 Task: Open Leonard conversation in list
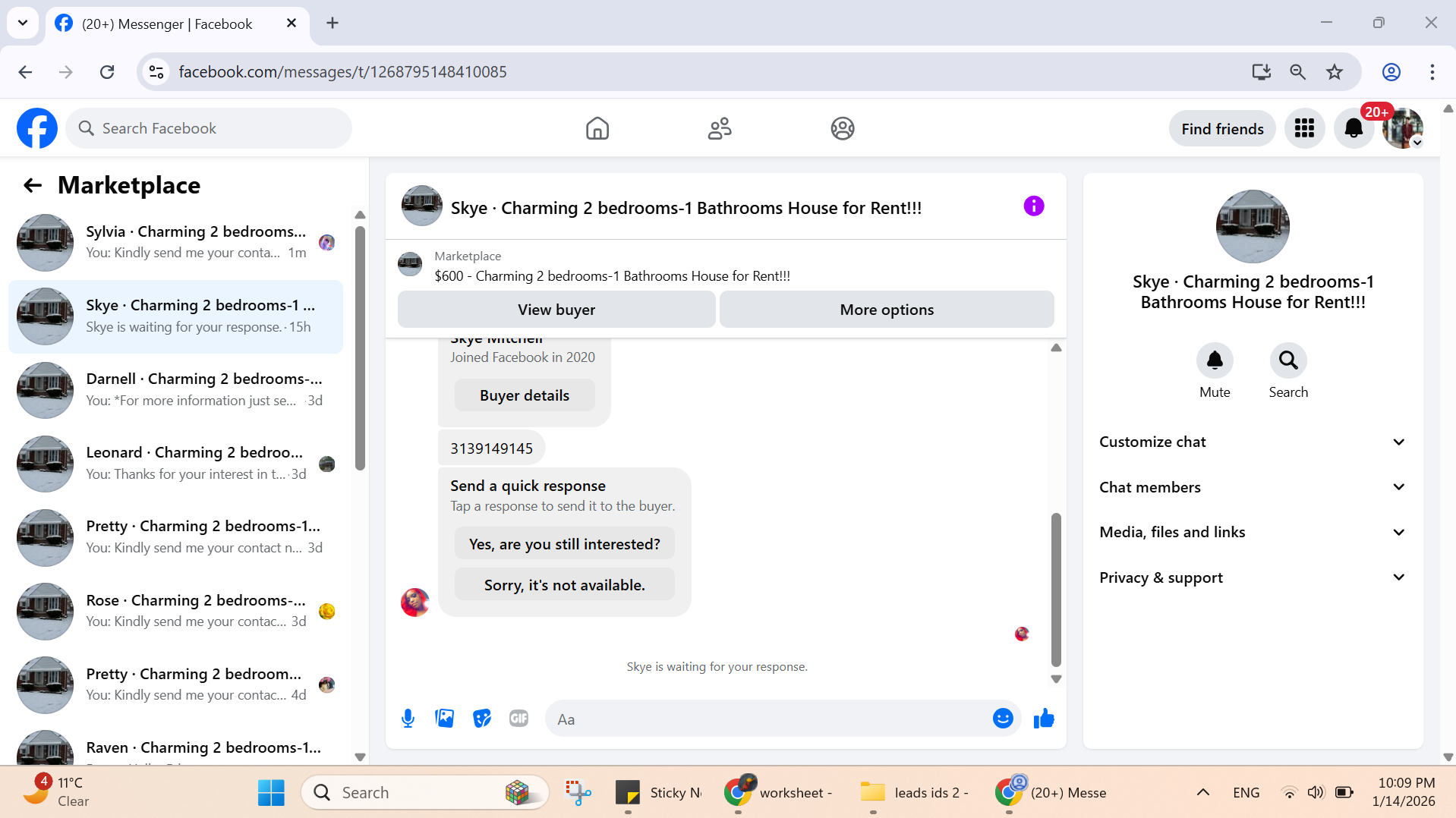[175, 464]
